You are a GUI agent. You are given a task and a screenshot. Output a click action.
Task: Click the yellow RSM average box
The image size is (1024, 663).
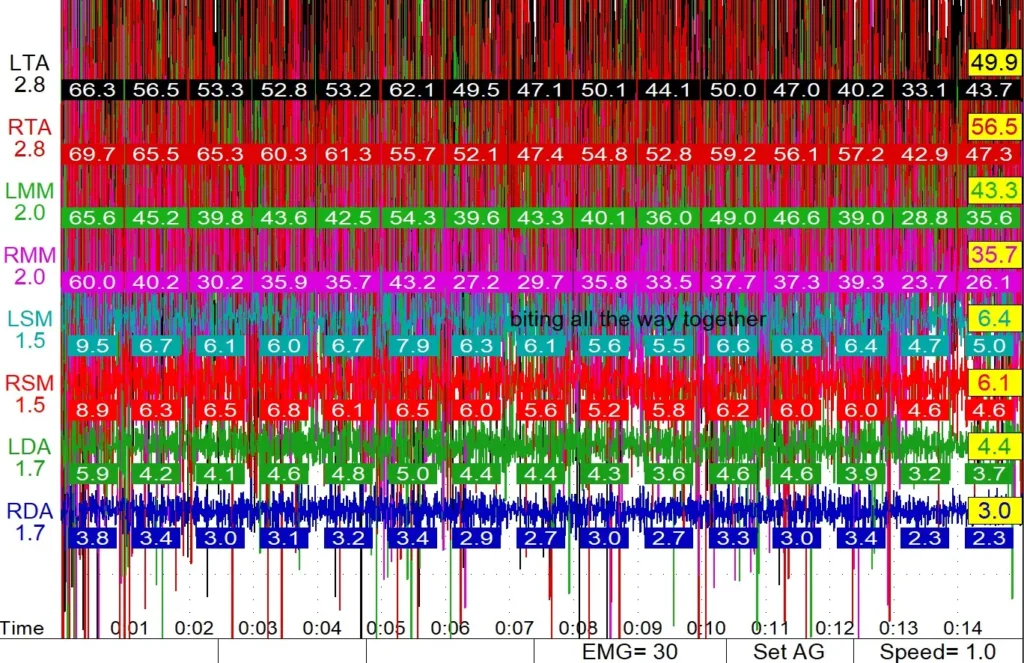tap(993, 383)
